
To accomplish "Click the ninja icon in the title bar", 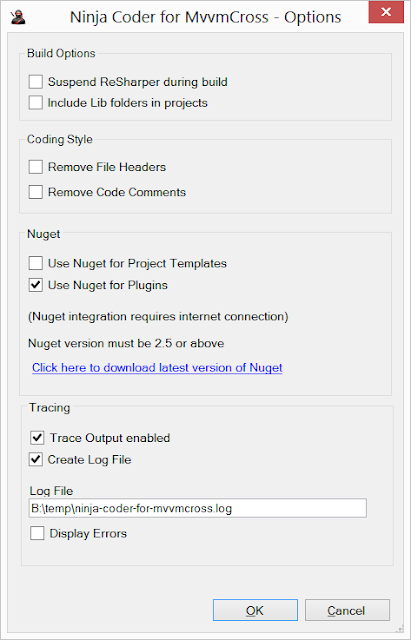I will coord(18,17).
